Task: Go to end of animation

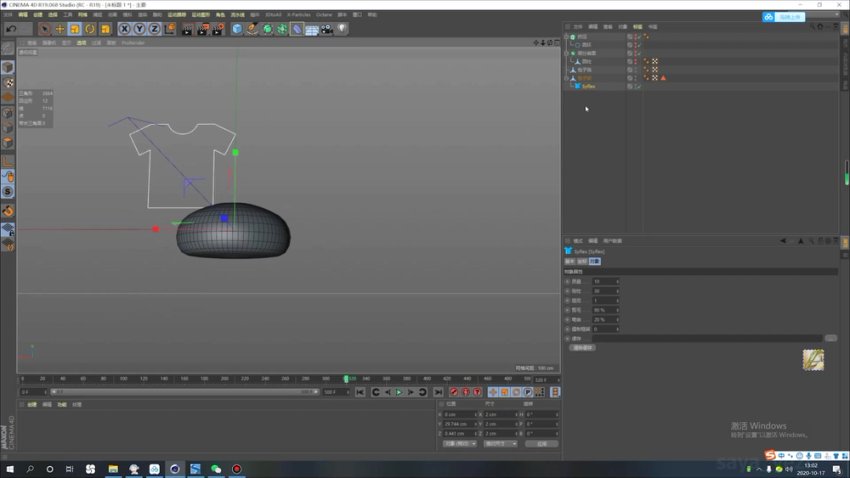Action: click(x=438, y=392)
